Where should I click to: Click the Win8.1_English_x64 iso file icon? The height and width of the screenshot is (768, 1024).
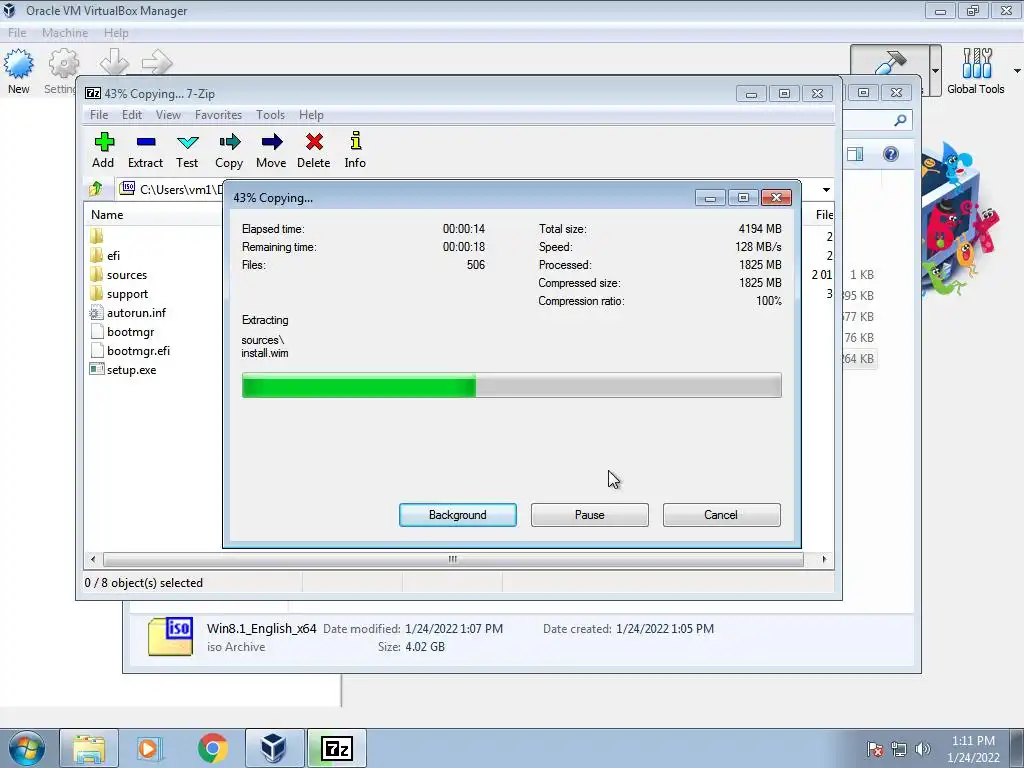[170, 637]
